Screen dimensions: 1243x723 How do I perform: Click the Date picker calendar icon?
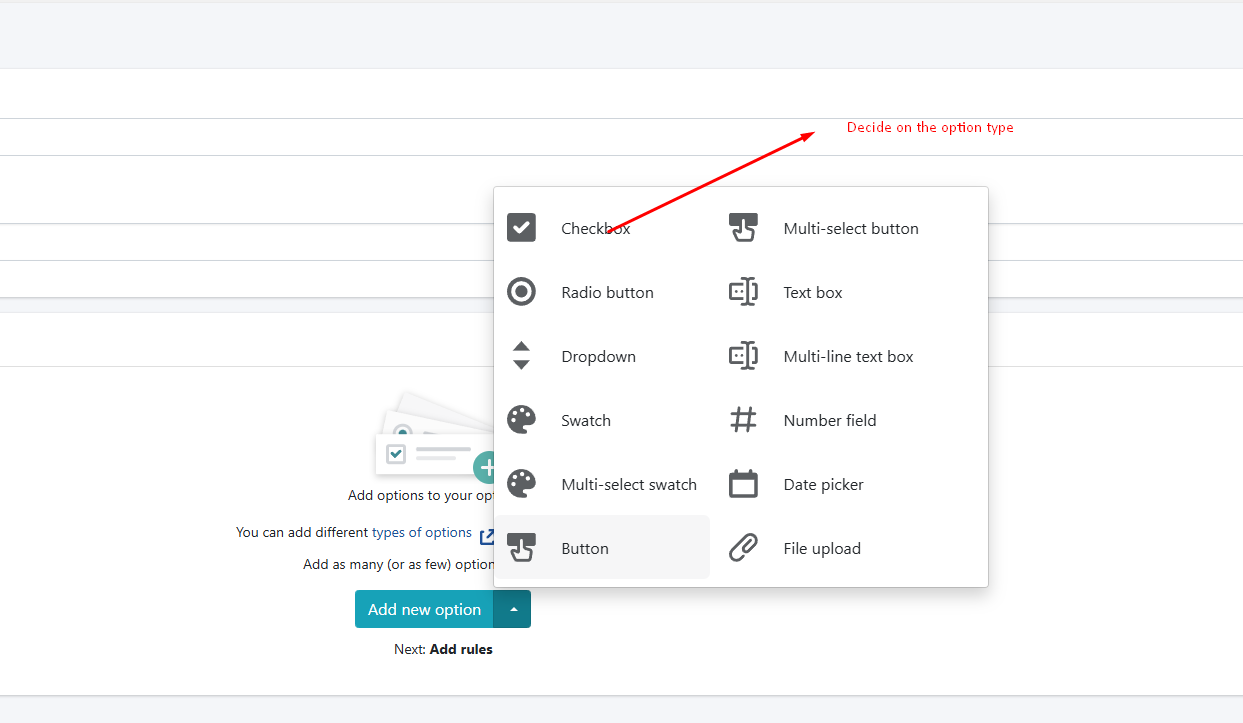(743, 484)
